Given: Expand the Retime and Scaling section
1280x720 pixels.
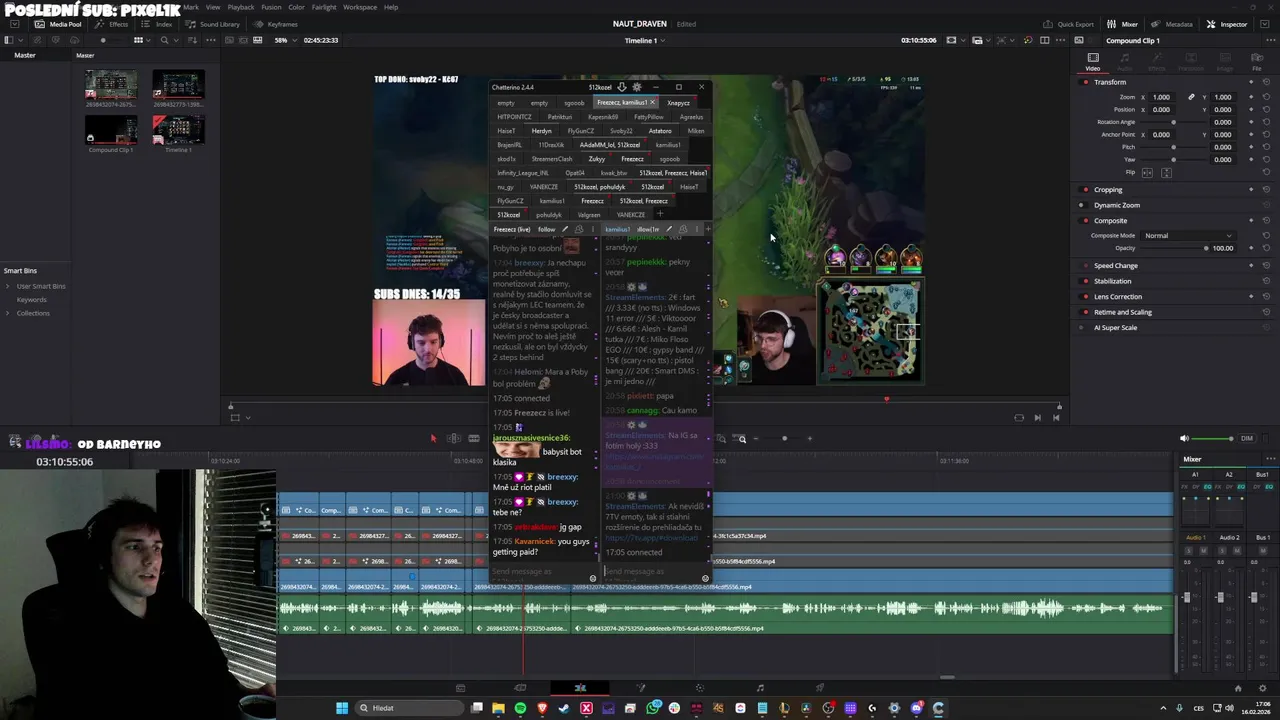Looking at the screenshot, I should tap(1122, 312).
